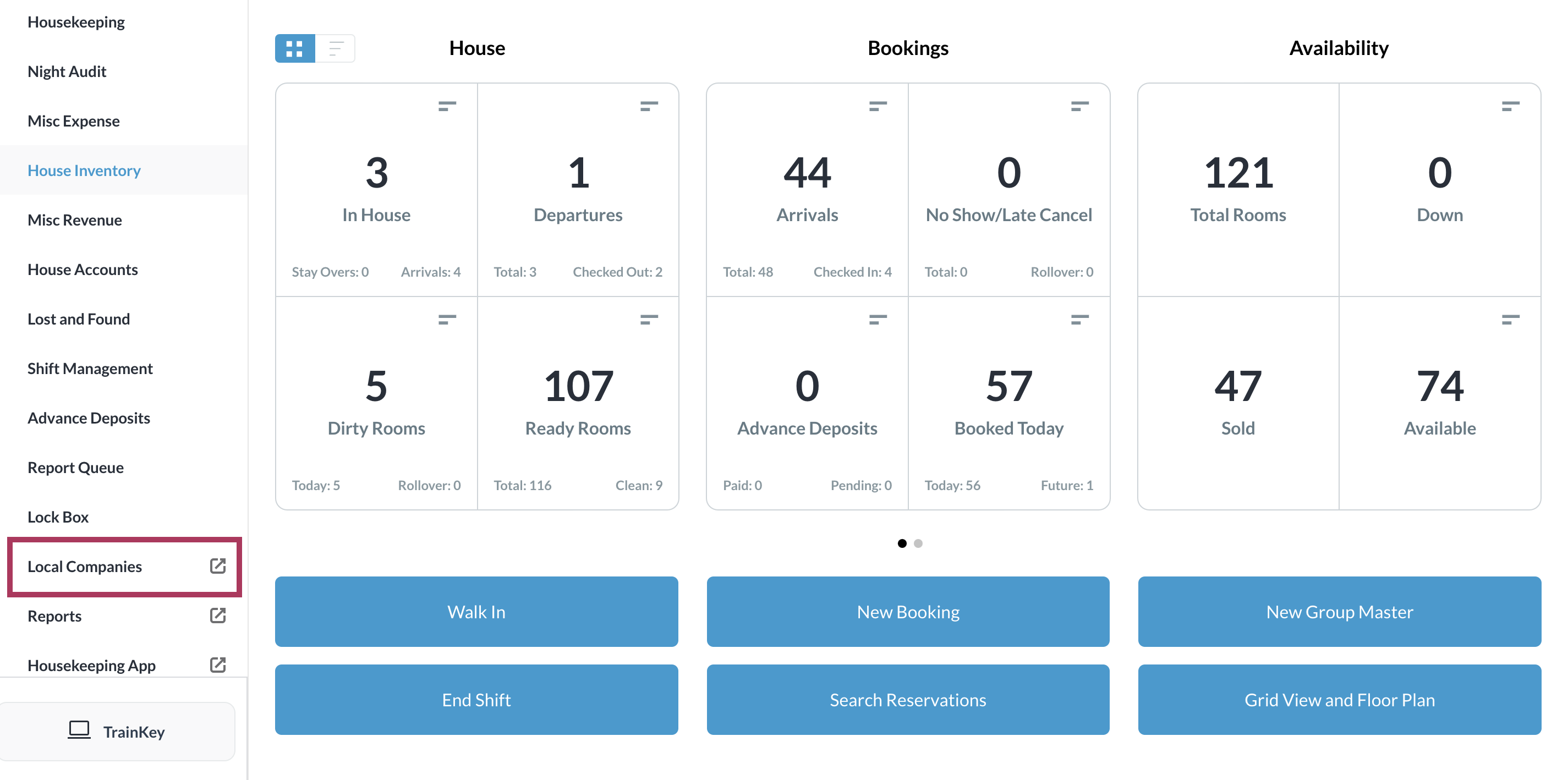Click external link icon beside Reports

(217, 616)
